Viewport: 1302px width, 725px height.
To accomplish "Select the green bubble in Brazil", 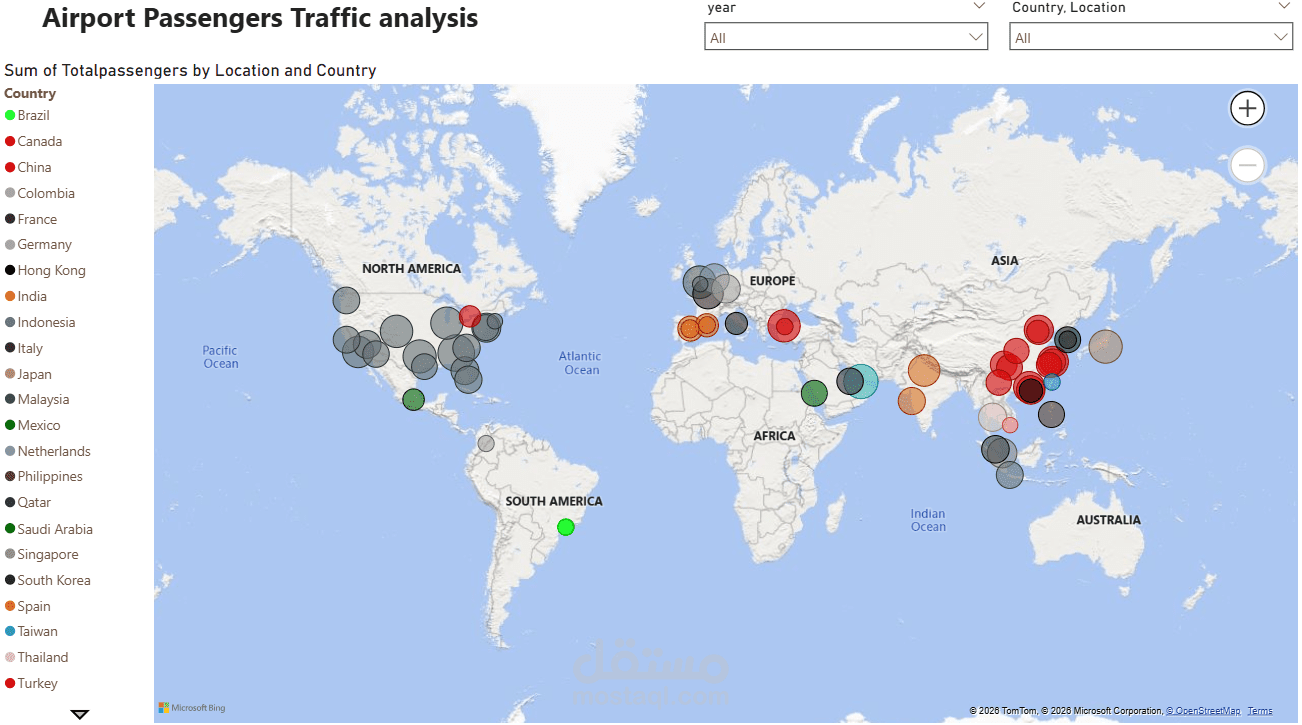I will click(x=565, y=527).
